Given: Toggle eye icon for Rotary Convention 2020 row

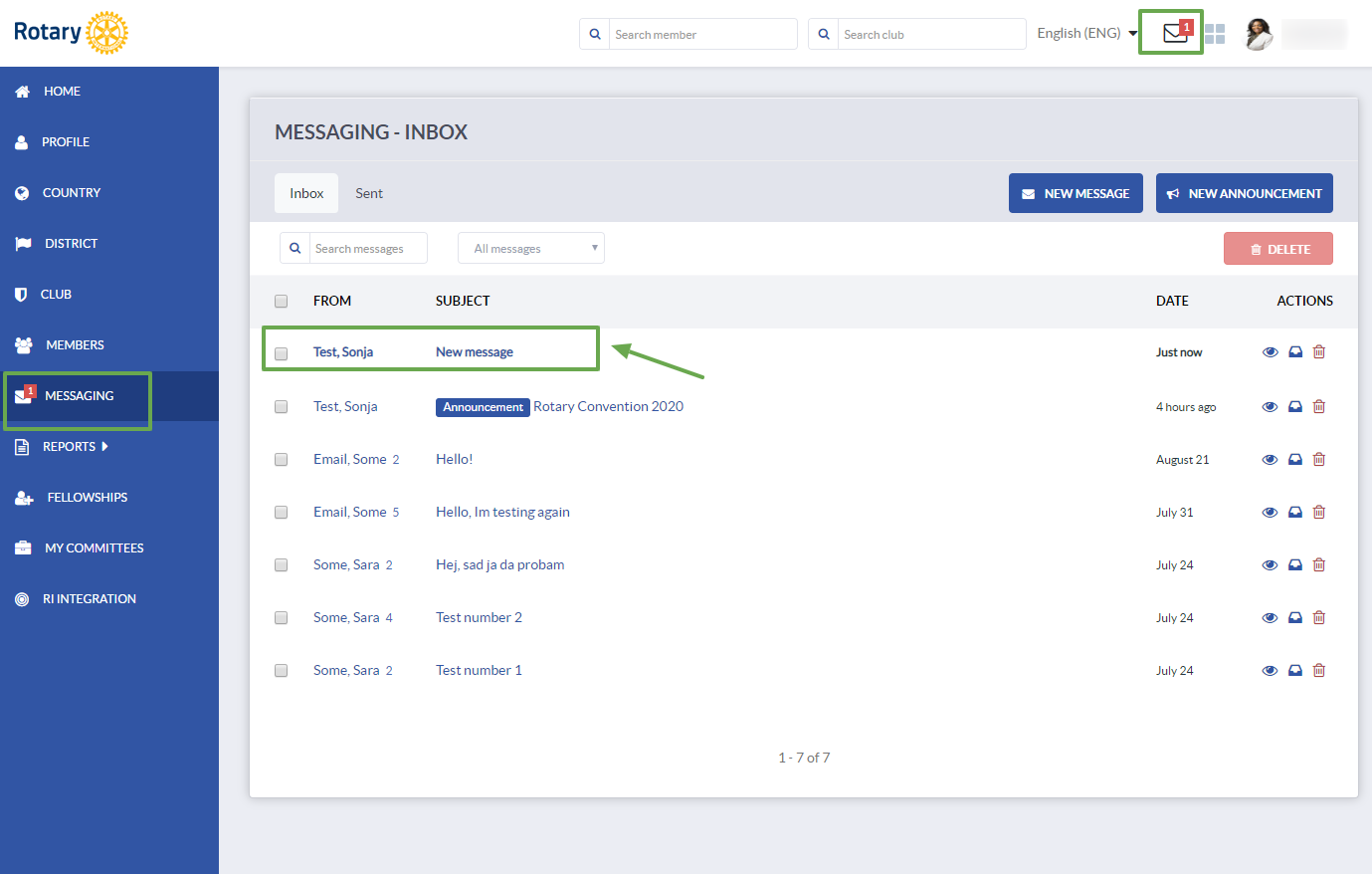Looking at the screenshot, I should (x=1270, y=406).
